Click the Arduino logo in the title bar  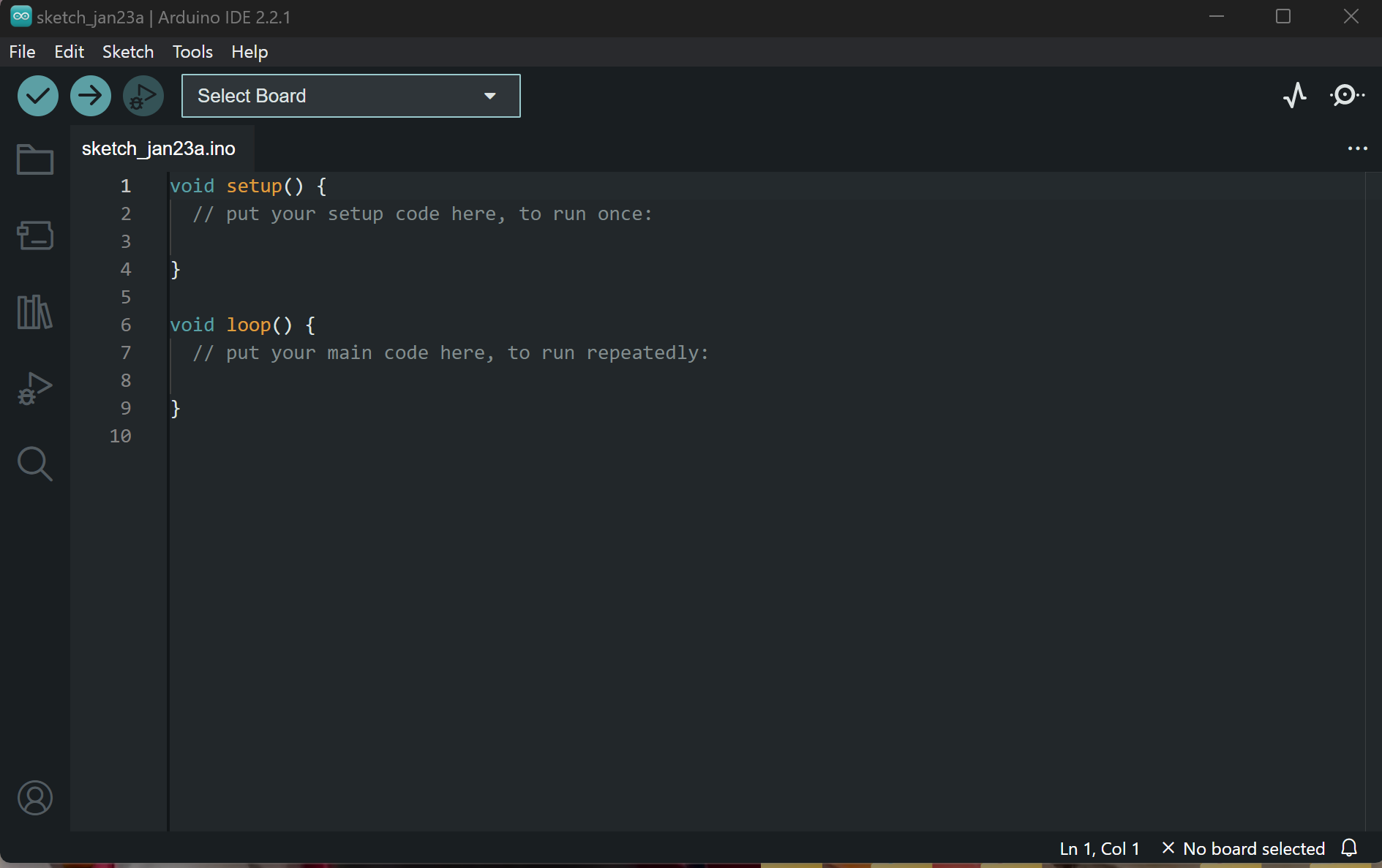21,16
